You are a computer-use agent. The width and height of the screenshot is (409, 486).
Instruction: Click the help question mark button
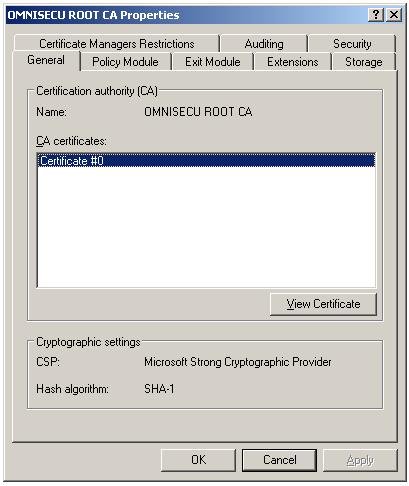(x=376, y=15)
